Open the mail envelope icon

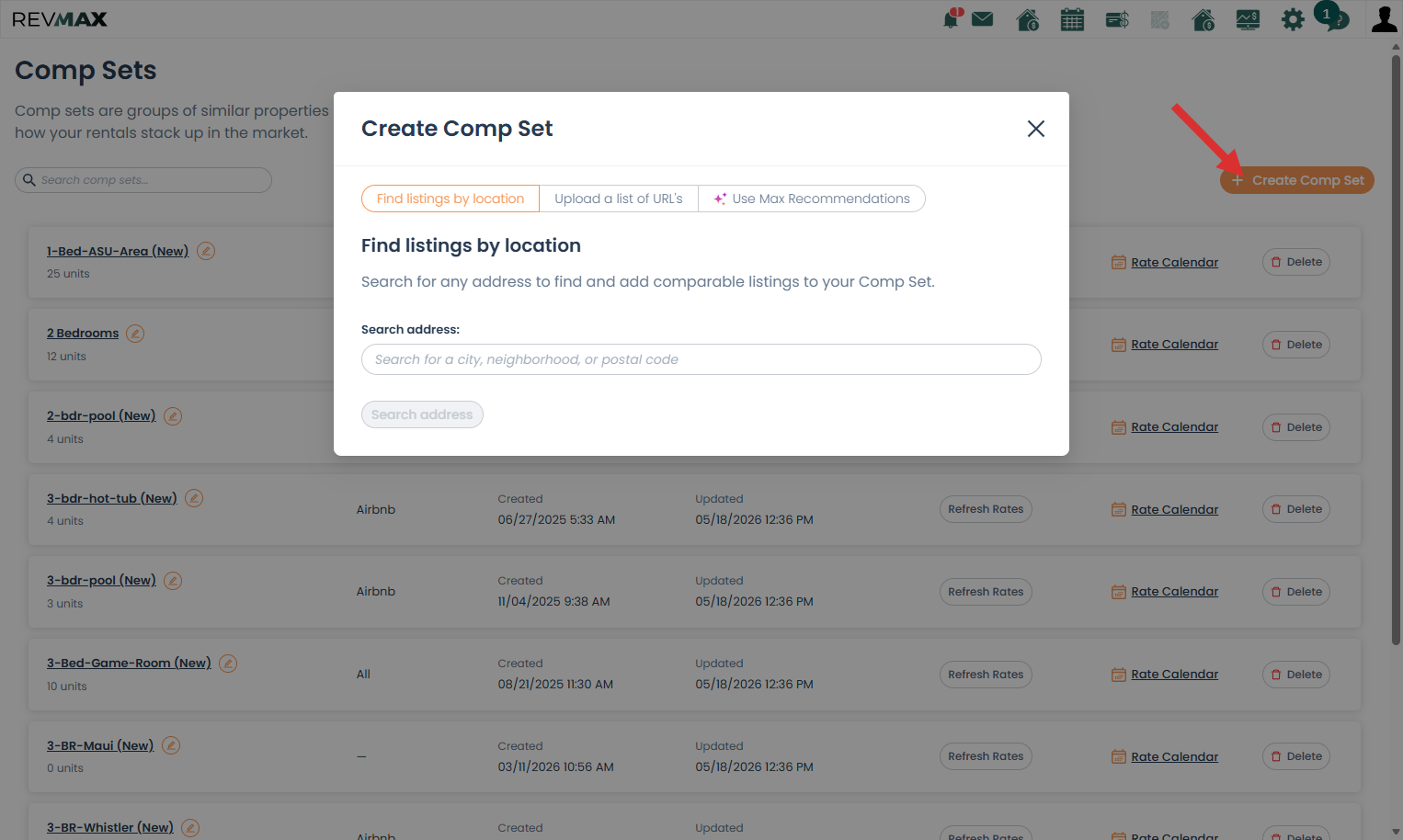(982, 18)
